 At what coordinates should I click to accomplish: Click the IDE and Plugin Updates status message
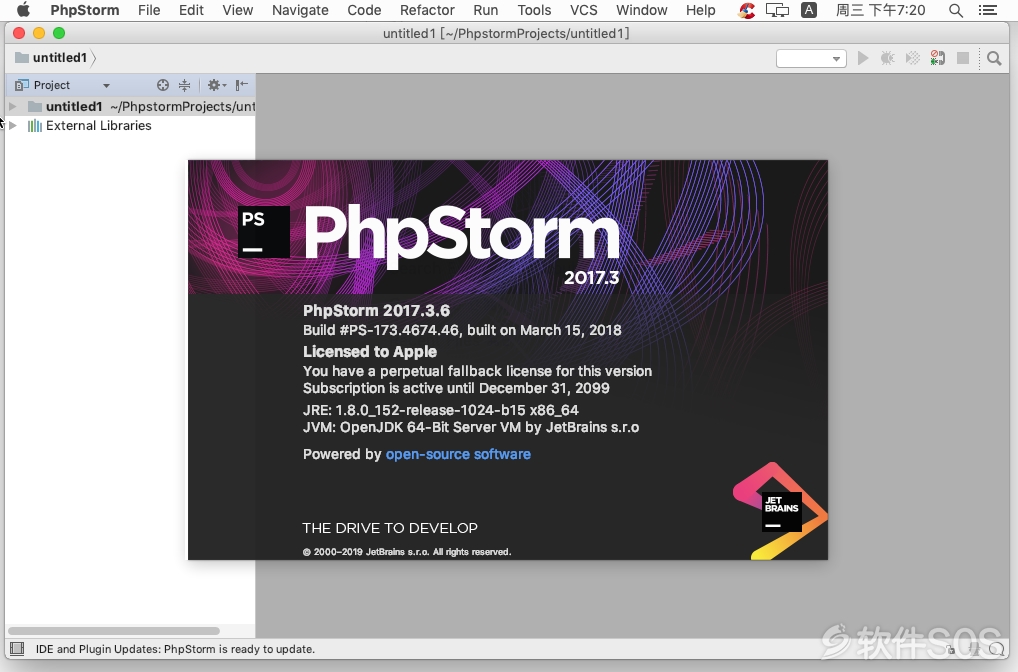coord(175,649)
